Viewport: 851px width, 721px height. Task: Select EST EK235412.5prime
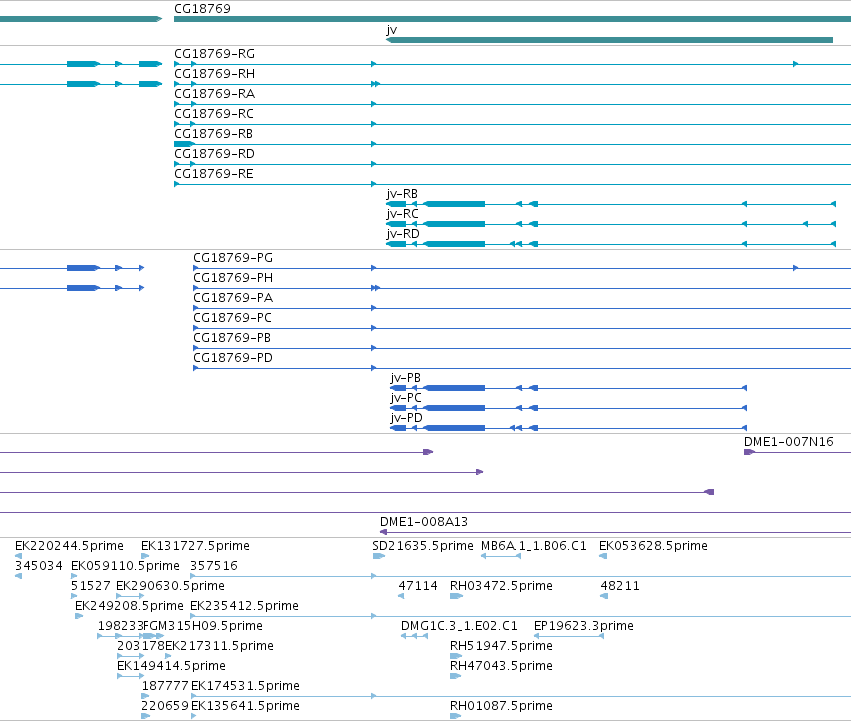point(244,606)
